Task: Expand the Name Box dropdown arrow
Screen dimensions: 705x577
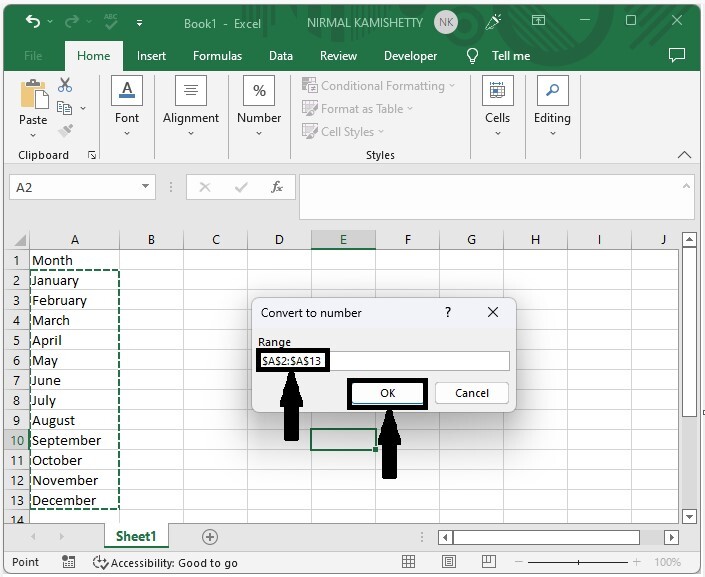Action: (x=146, y=187)
